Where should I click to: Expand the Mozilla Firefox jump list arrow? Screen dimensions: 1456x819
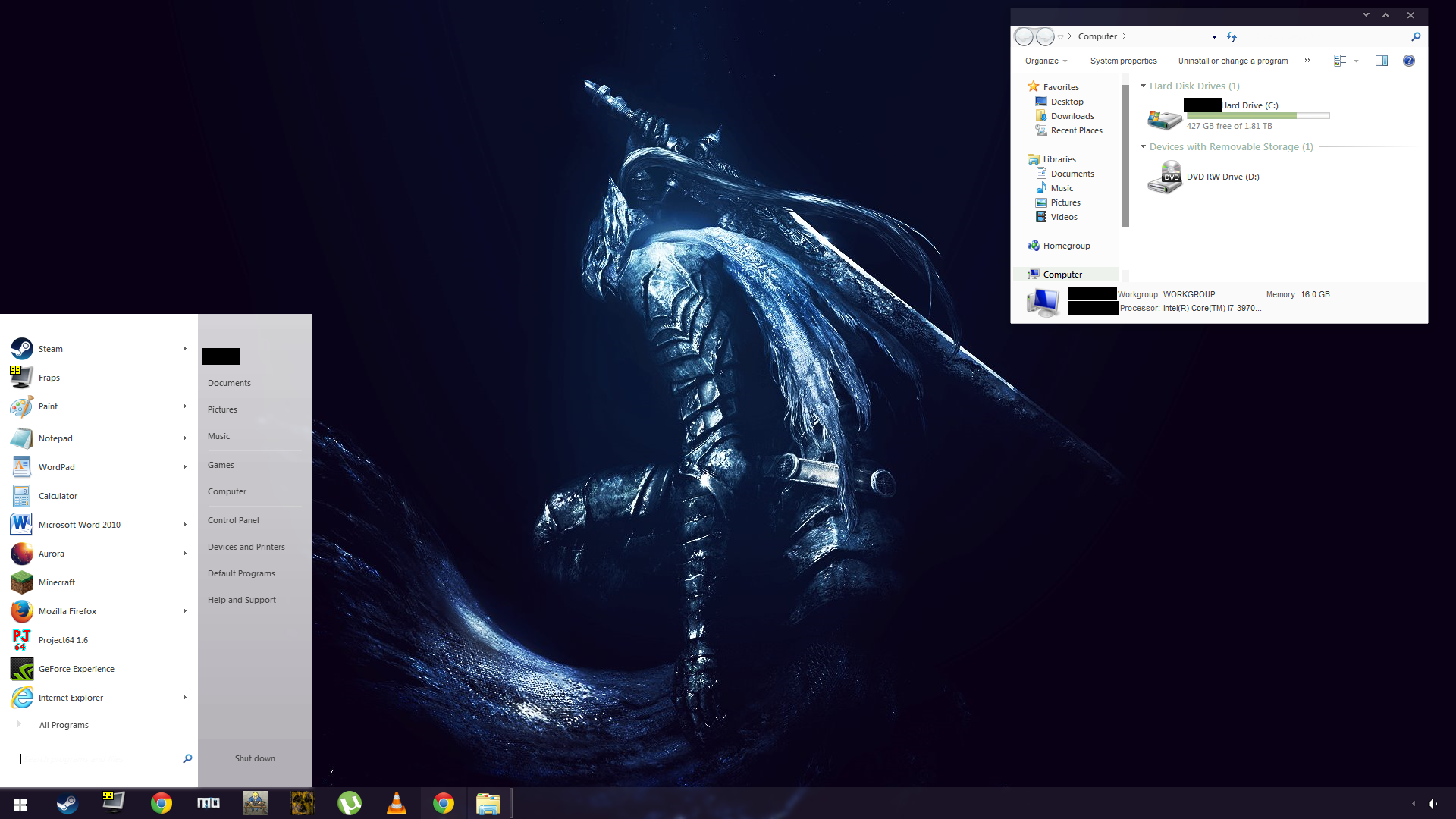click(185, 611)
